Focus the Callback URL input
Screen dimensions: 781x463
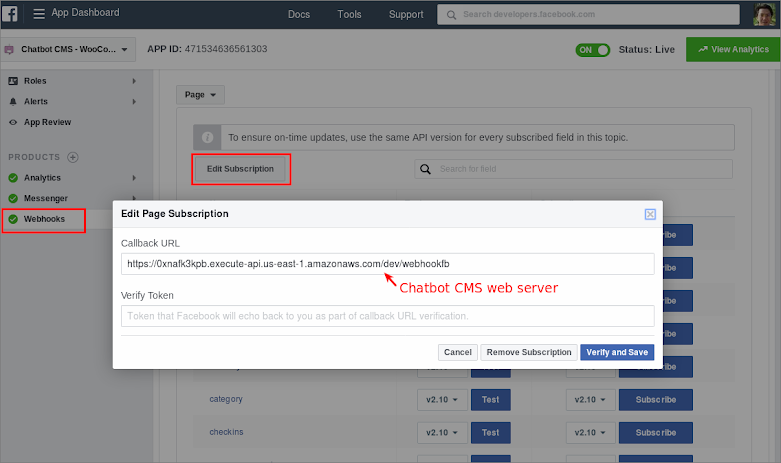(388, 264)
